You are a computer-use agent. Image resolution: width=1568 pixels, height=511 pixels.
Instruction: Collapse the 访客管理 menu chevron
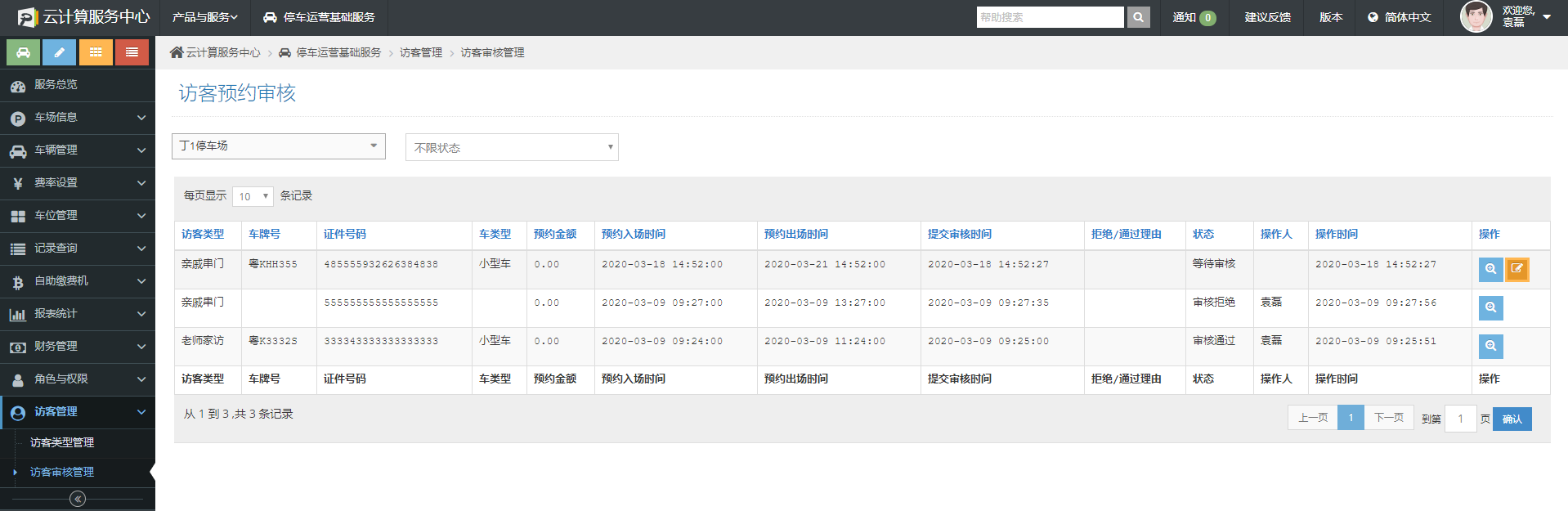[141, 412]
